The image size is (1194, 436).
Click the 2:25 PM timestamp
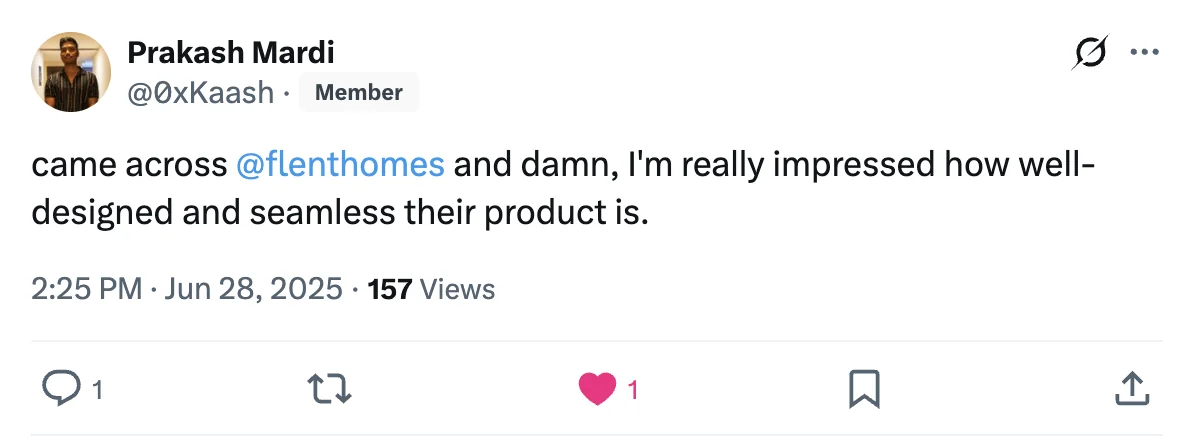pos(86,289)
